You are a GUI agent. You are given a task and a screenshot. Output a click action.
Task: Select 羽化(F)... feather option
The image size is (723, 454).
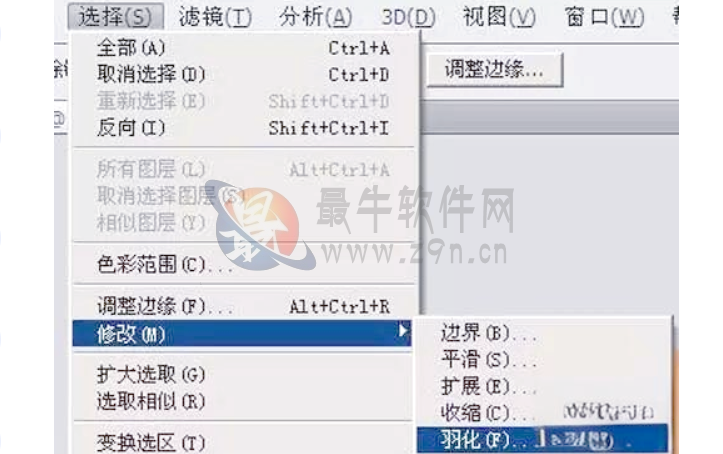pyautogui.click(x=543, y=440)
